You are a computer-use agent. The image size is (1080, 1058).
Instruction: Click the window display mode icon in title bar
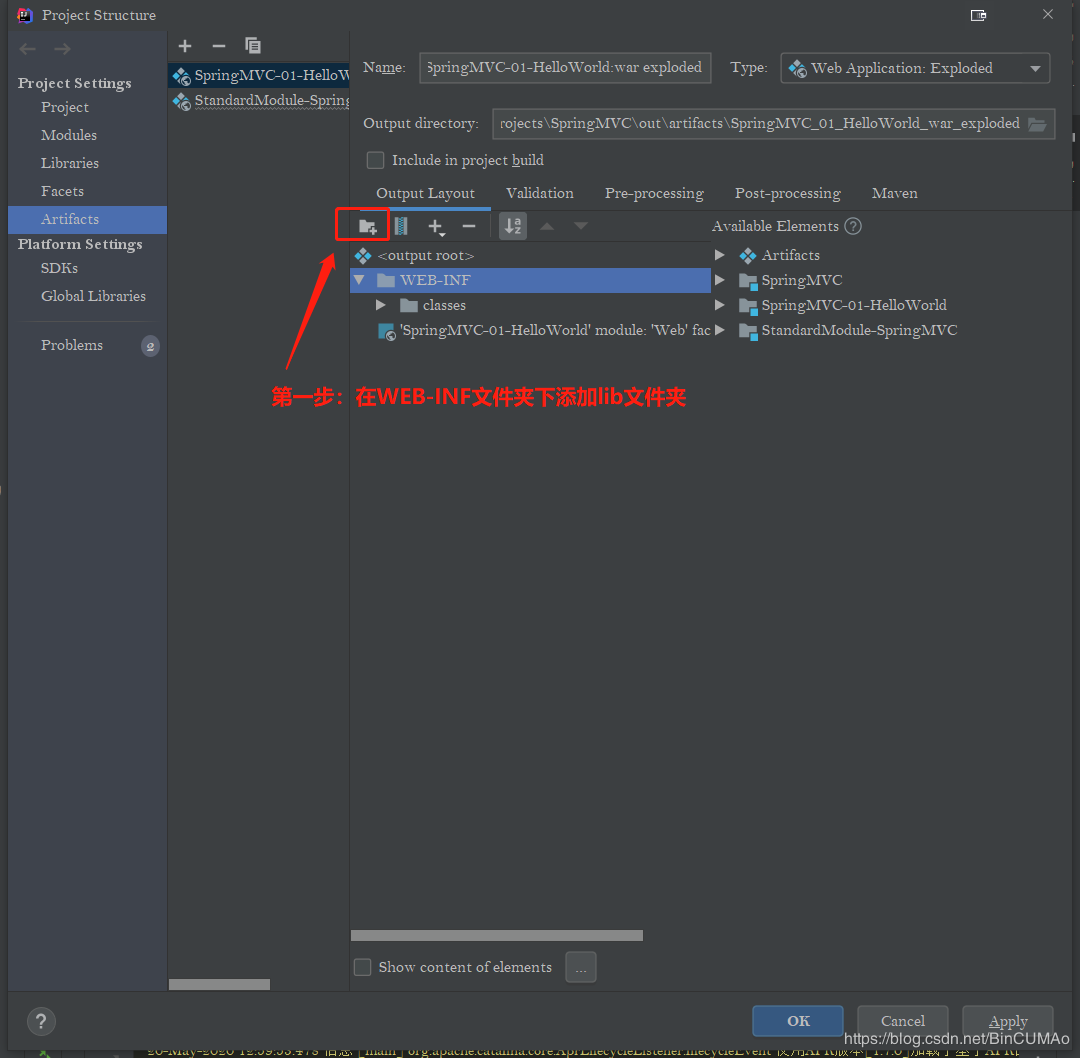pos(978,15)
